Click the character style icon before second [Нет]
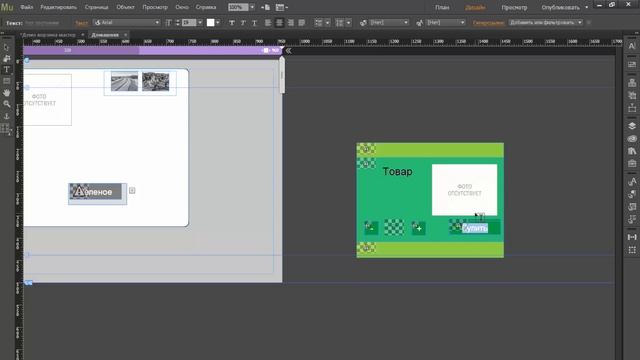The width and height of the screenshot is (640, 360). click(420, 23)
